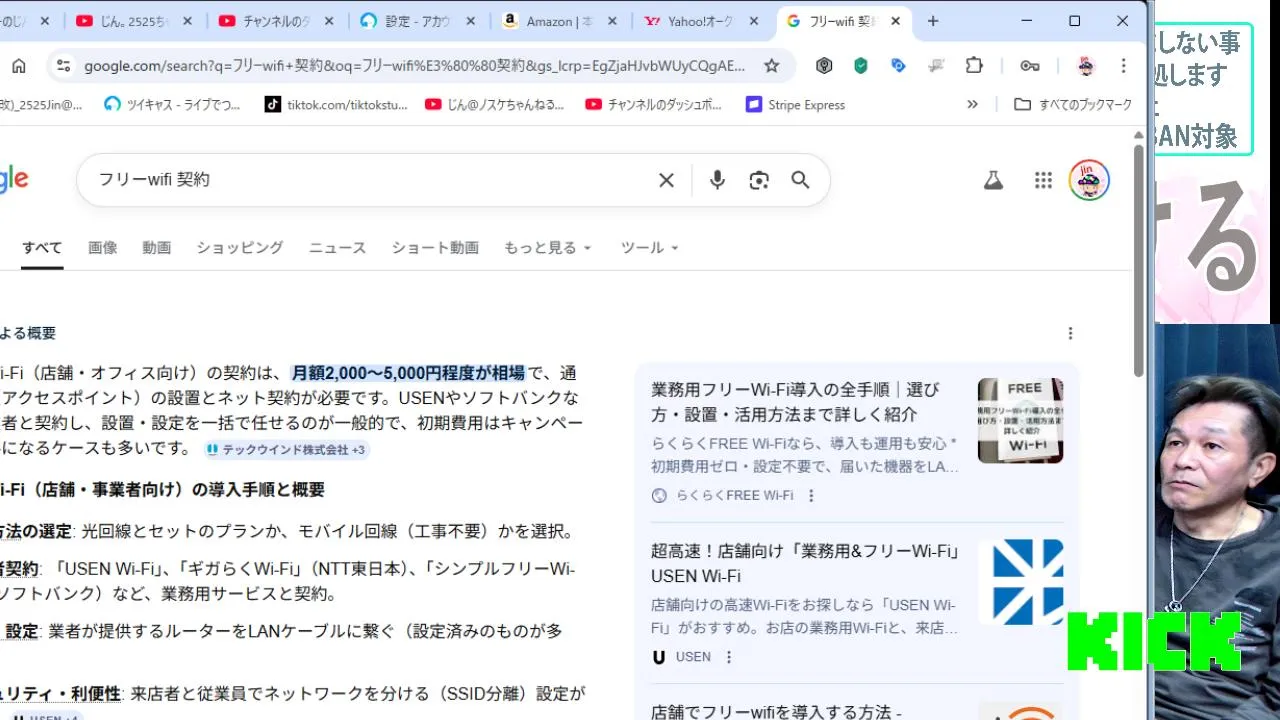The width and height of the screenshot is (1280, 720).
Task: Open site information icon in address bar
Action: (x=63, y=66)
